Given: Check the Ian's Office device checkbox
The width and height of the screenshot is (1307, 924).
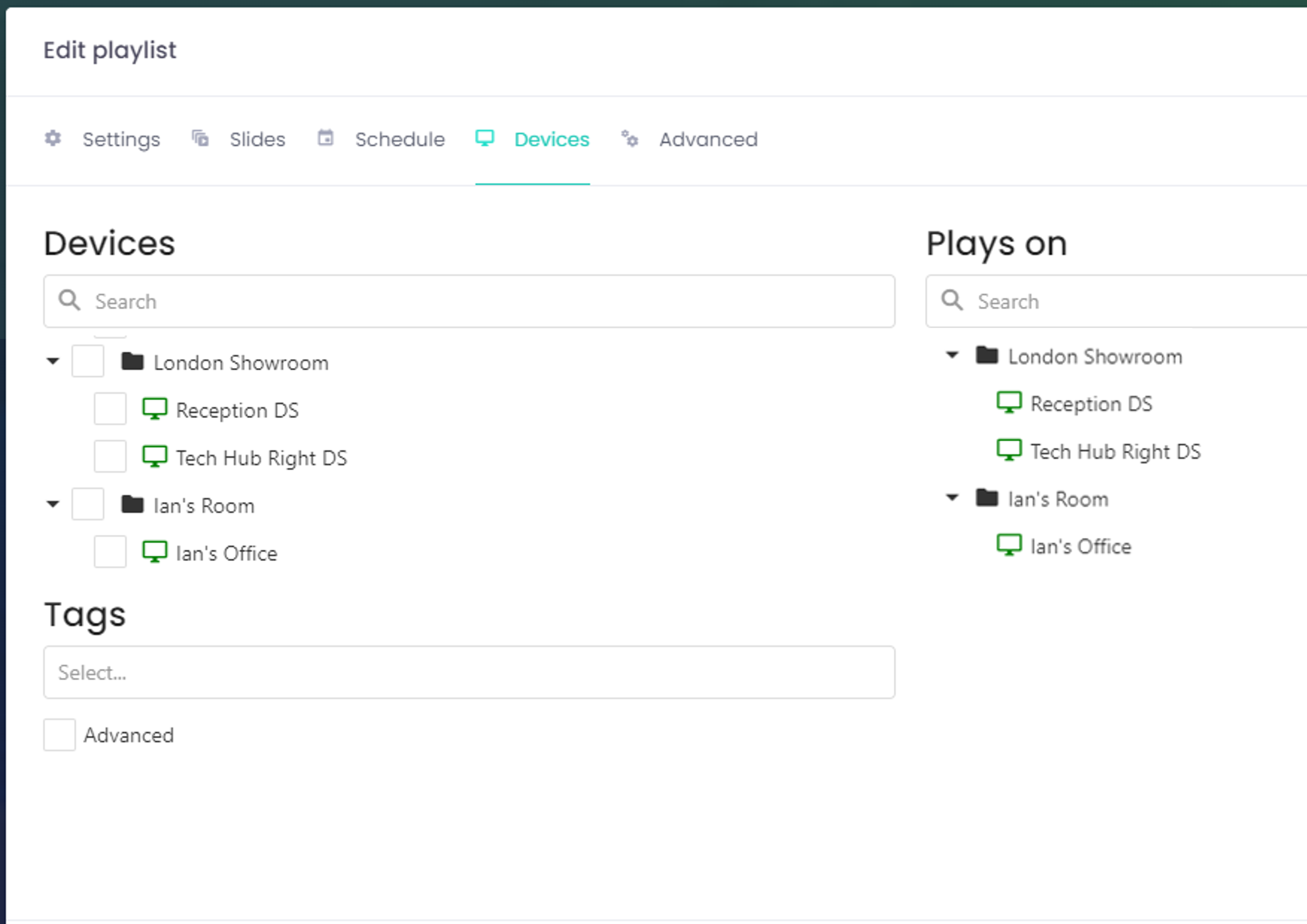Looking at the screenshot, I should (x=110, y=552).
